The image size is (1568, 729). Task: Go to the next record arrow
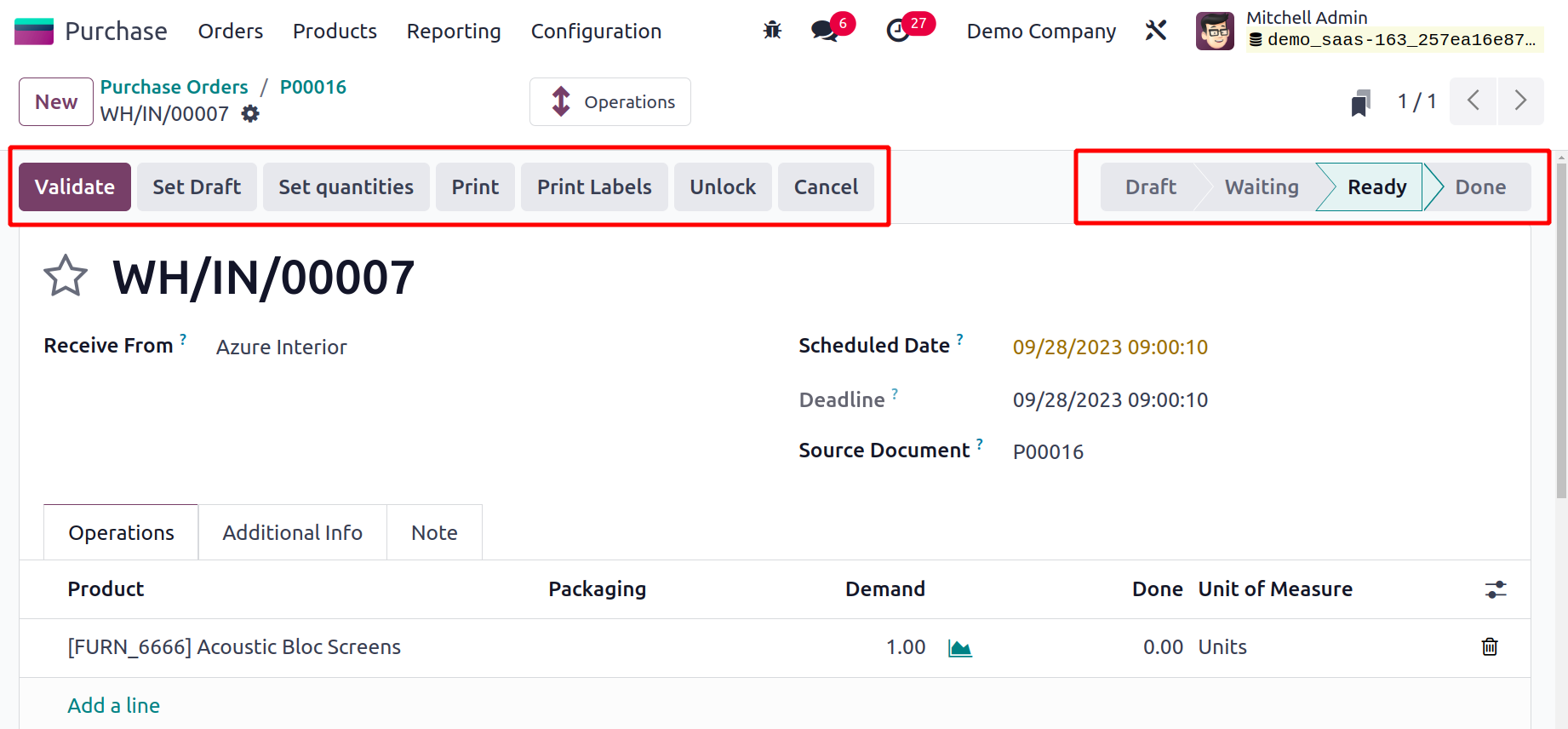tap(1520, 101)
